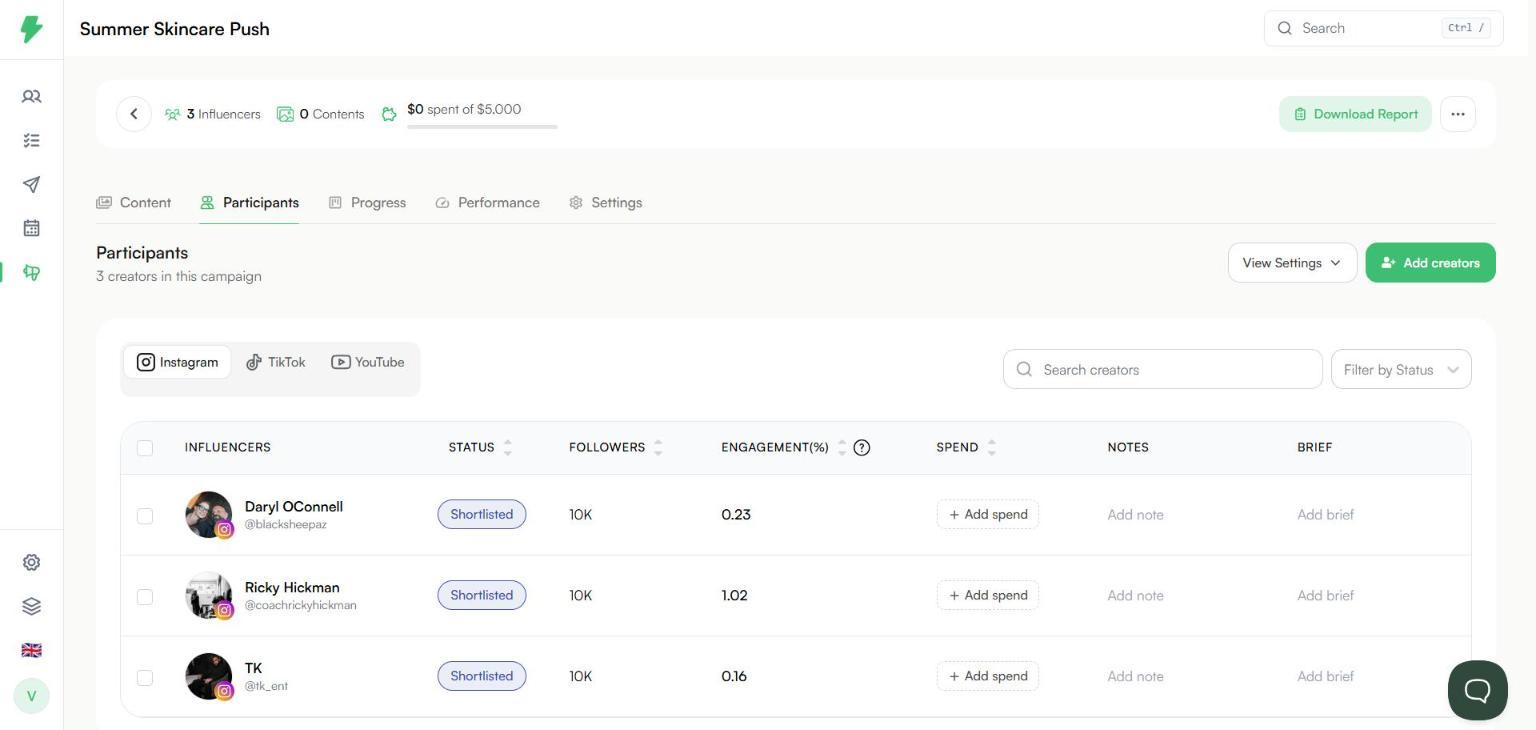Open the paper plane outreach sidebar icon

(31, 185)
